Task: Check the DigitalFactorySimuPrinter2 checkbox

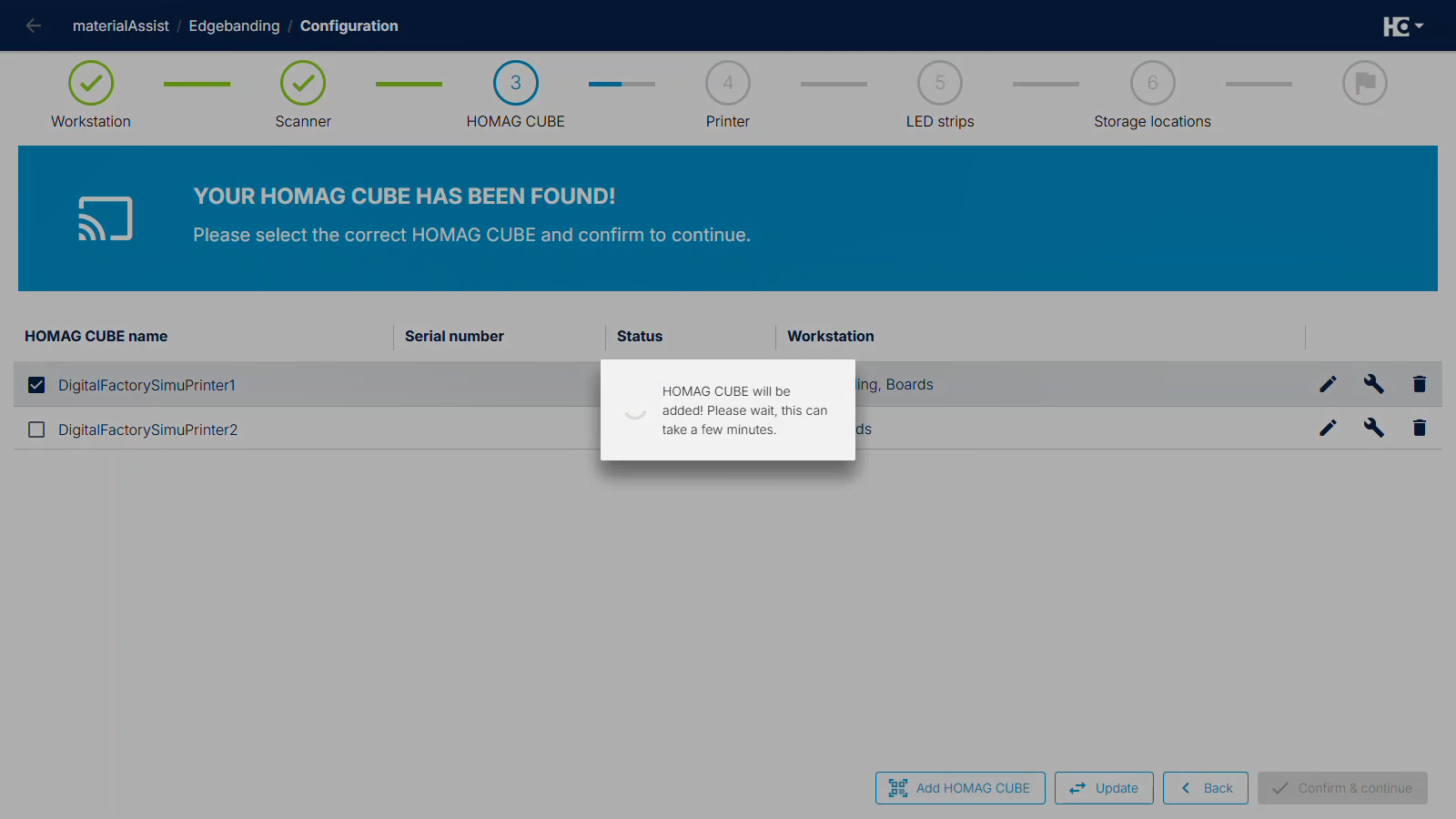Action: click(x=36, y=430)
